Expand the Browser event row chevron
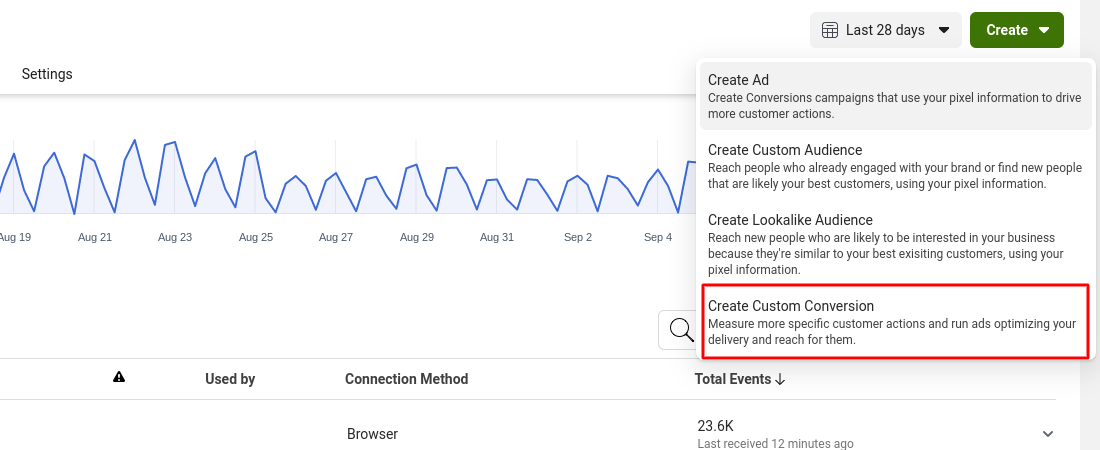1100x450 pixels. point(1048,434)
